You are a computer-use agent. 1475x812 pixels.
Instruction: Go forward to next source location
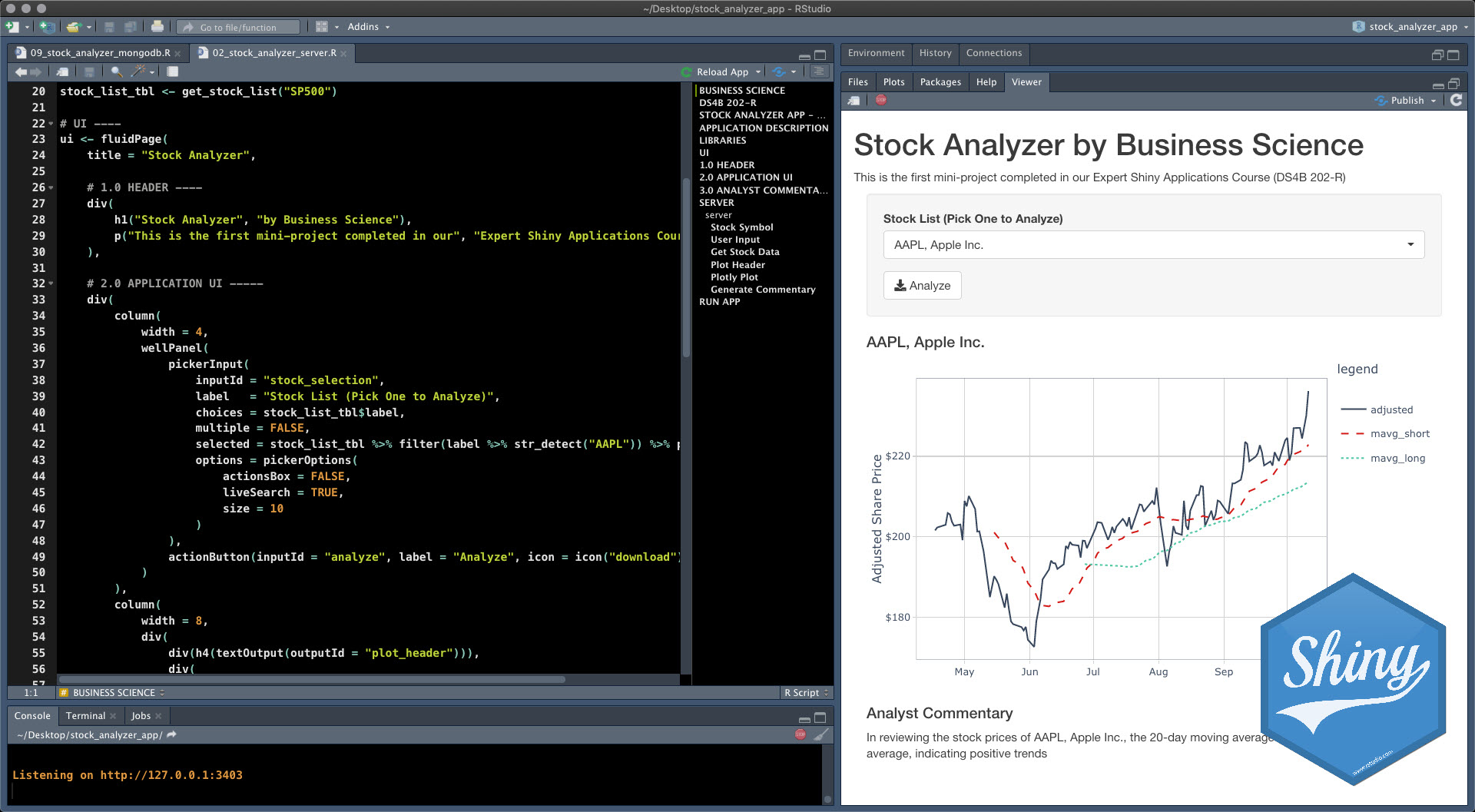click(35, 71)
